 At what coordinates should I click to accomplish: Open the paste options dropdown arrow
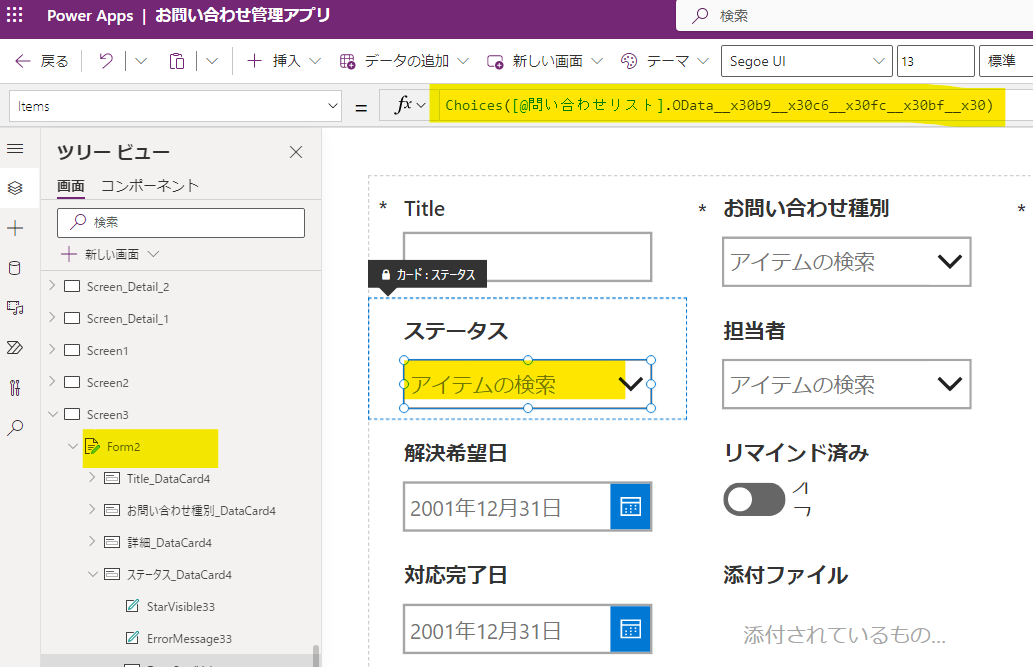pyautogui.click(x=211, y=61)
